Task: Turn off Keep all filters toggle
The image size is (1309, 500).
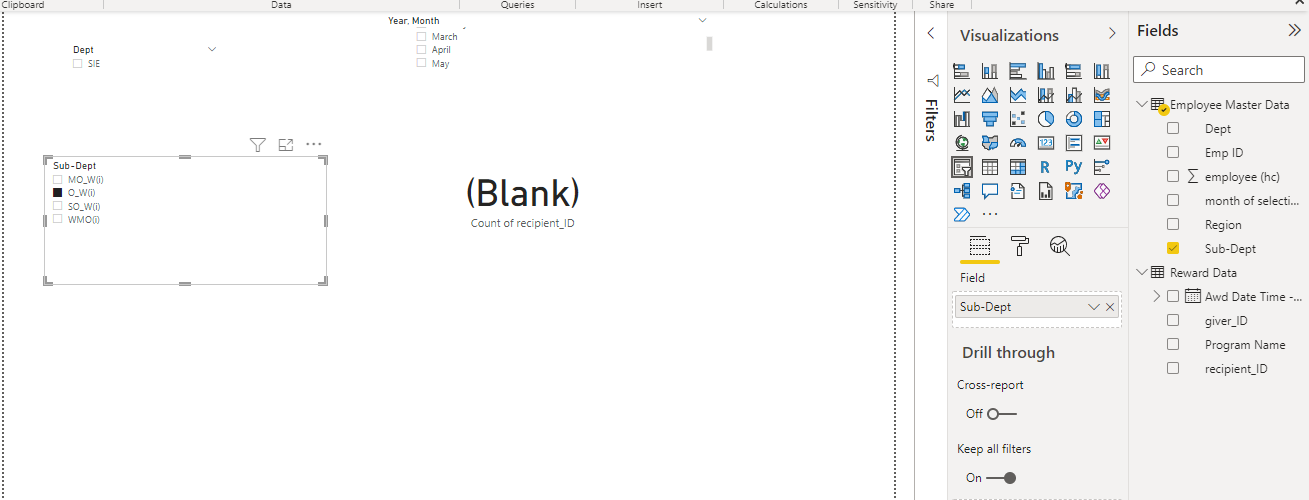Action: [1001, 478]
